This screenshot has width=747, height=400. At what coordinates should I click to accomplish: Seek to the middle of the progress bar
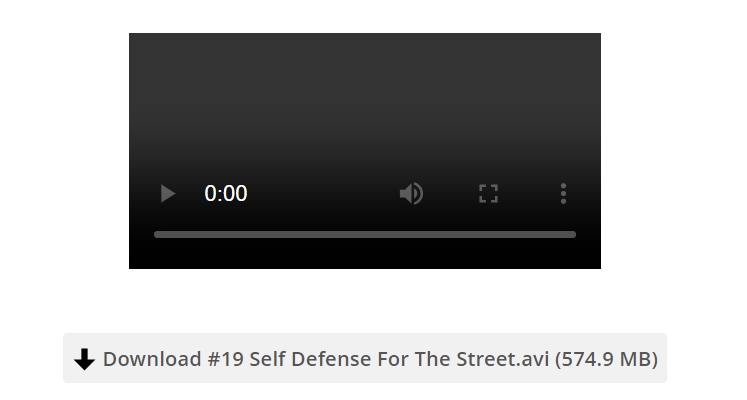click(365, 235)
